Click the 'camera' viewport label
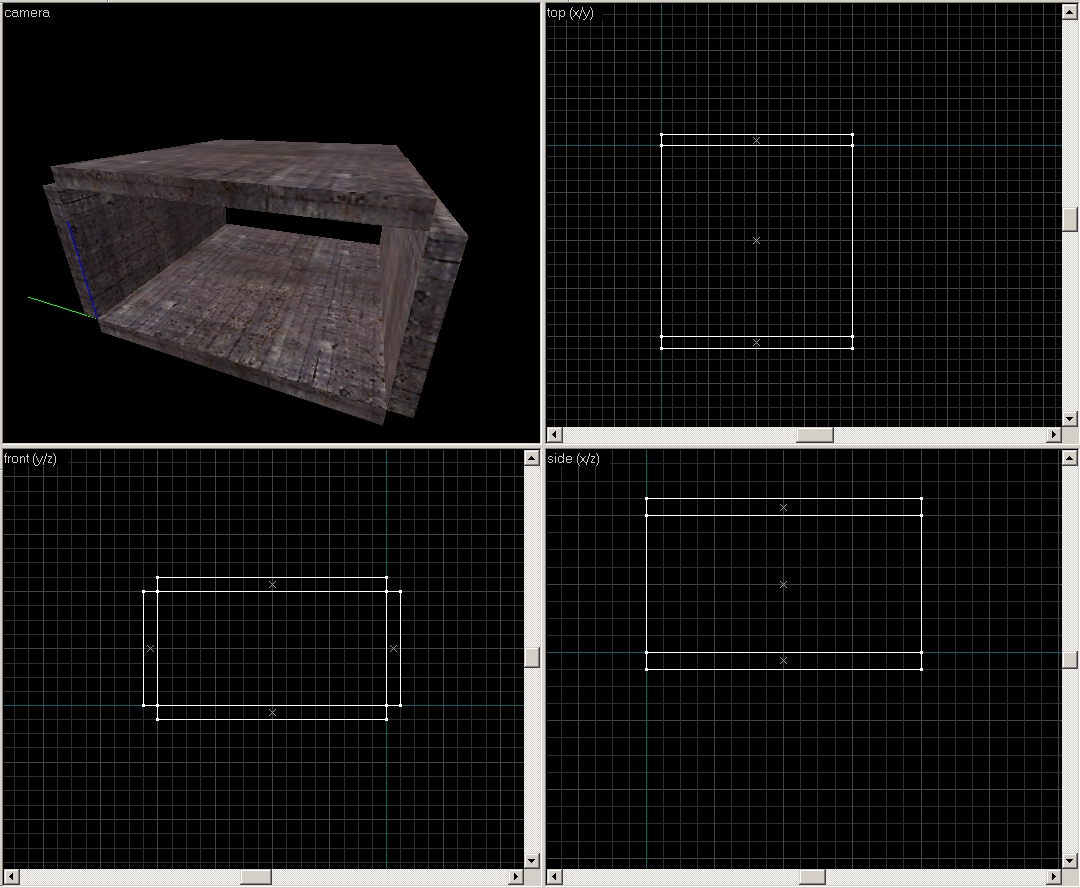Viewport: 1080px width, 888px height. click(27, 12)
